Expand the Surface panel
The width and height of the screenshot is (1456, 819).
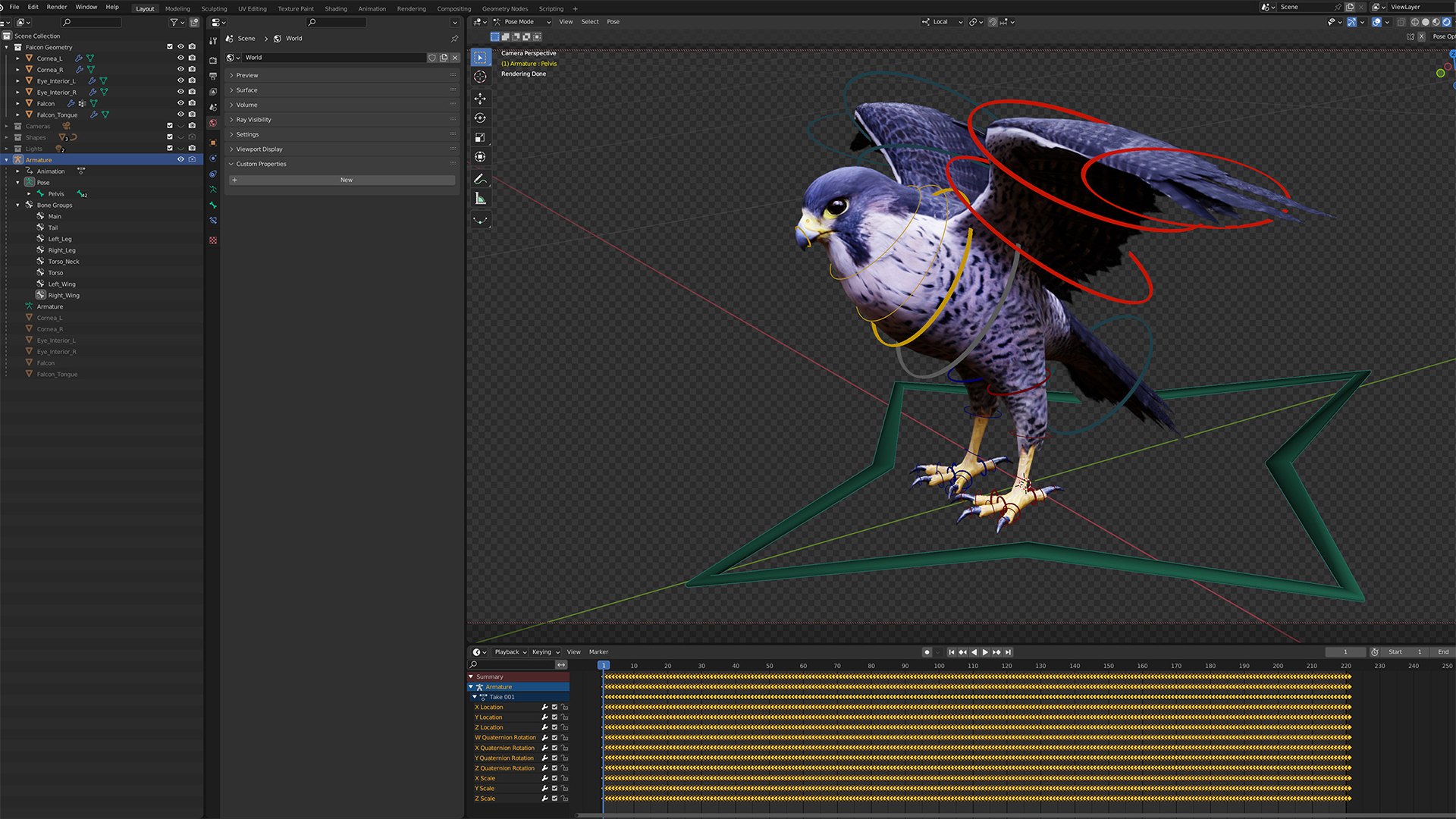coord(343,90)
